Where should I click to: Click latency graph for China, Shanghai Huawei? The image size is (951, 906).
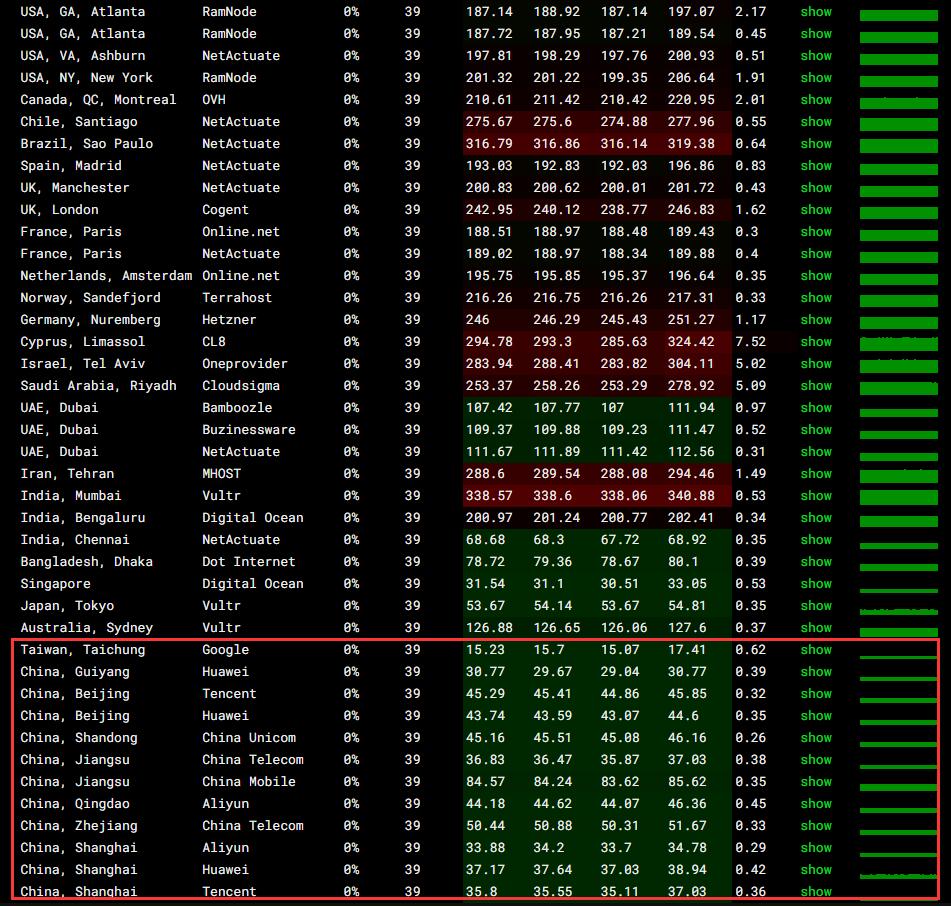click(899, 875)
